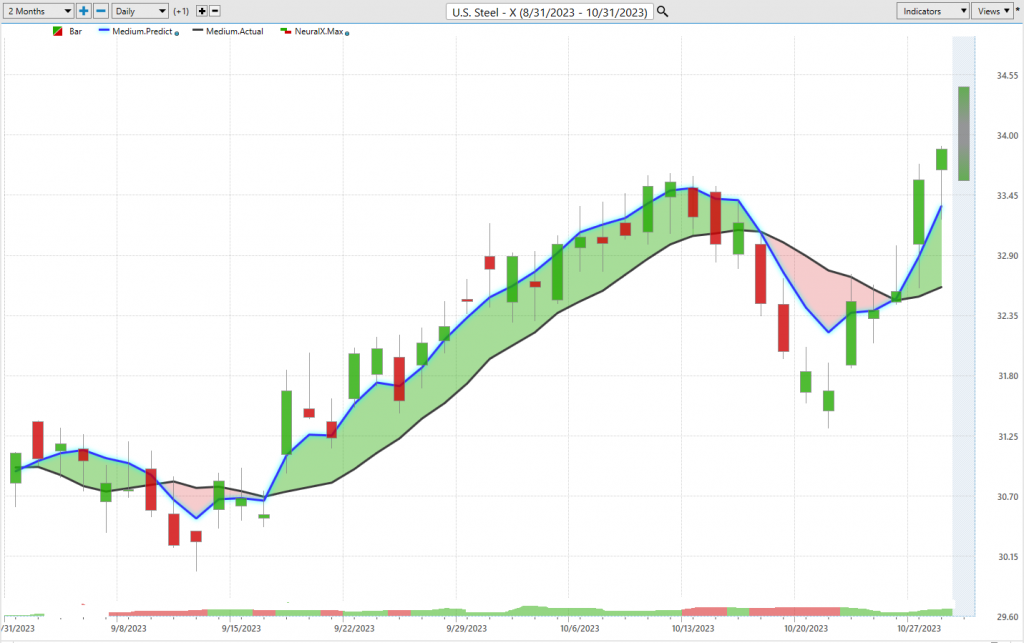This screenshot has width=1024, height=643.
Task: Click the dot beside Medium.Predict
Action: 177,33
